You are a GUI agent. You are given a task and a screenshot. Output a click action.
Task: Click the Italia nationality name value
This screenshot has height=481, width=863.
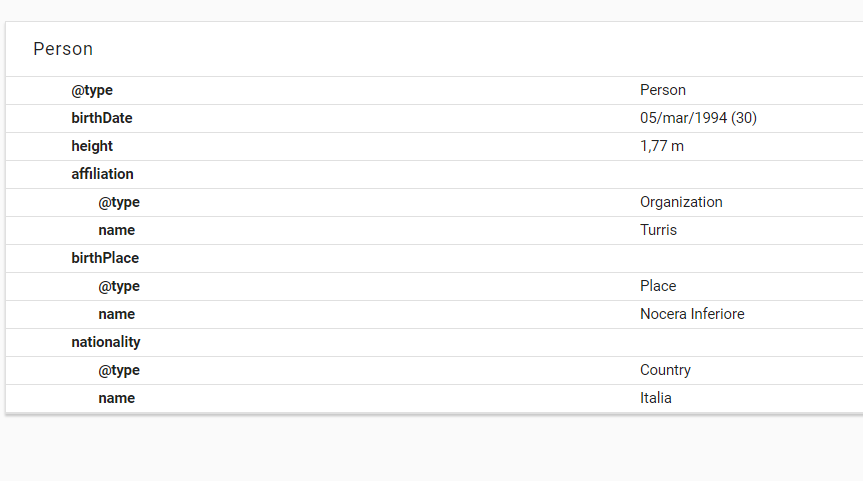click(656, 398)
